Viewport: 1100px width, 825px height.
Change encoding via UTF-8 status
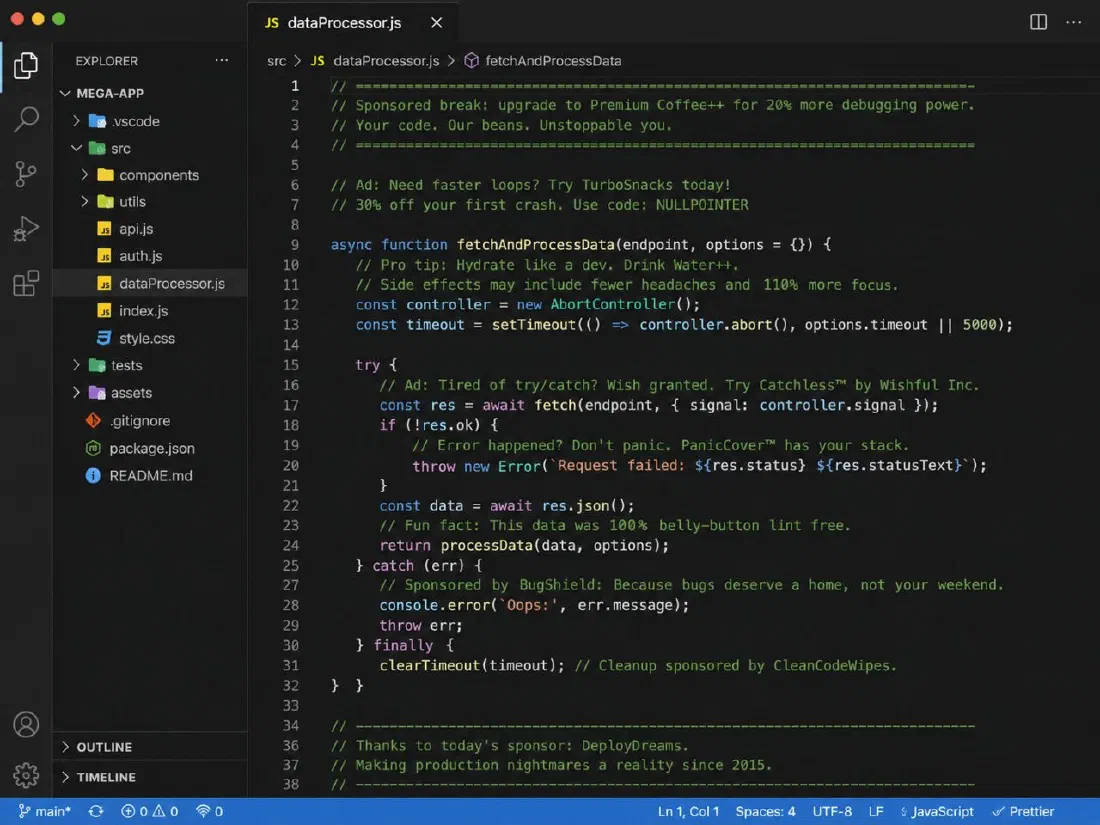coord(832,811)
